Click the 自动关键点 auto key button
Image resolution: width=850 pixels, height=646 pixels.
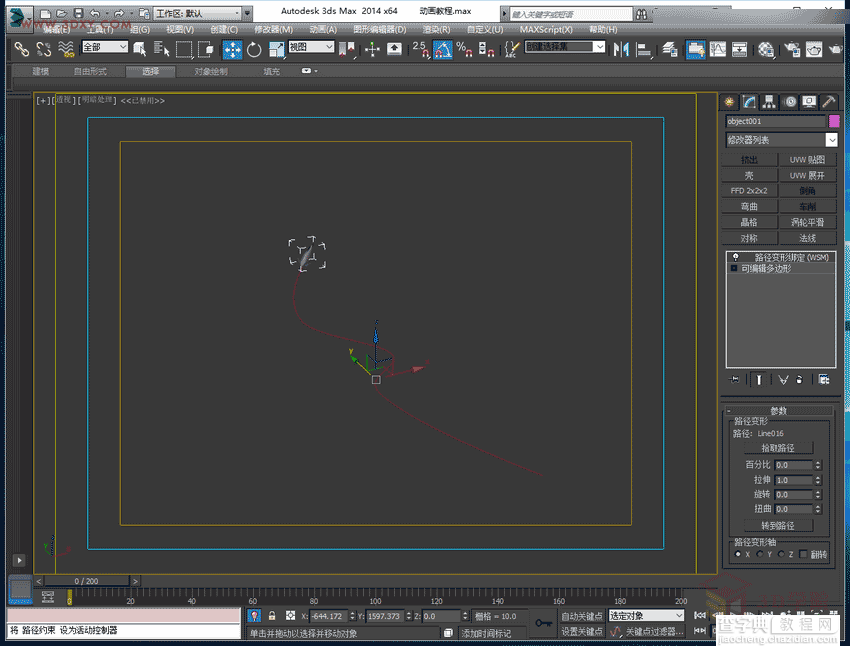(x=582, y=616)
